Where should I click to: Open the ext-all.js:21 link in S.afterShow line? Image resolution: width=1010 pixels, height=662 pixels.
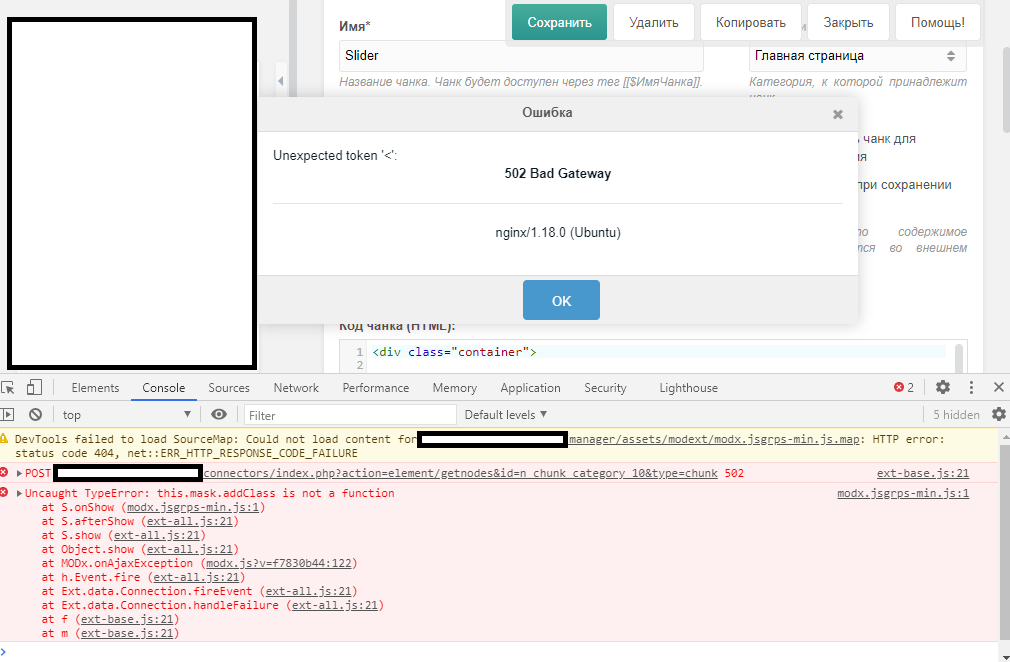(x=189, y=522)
